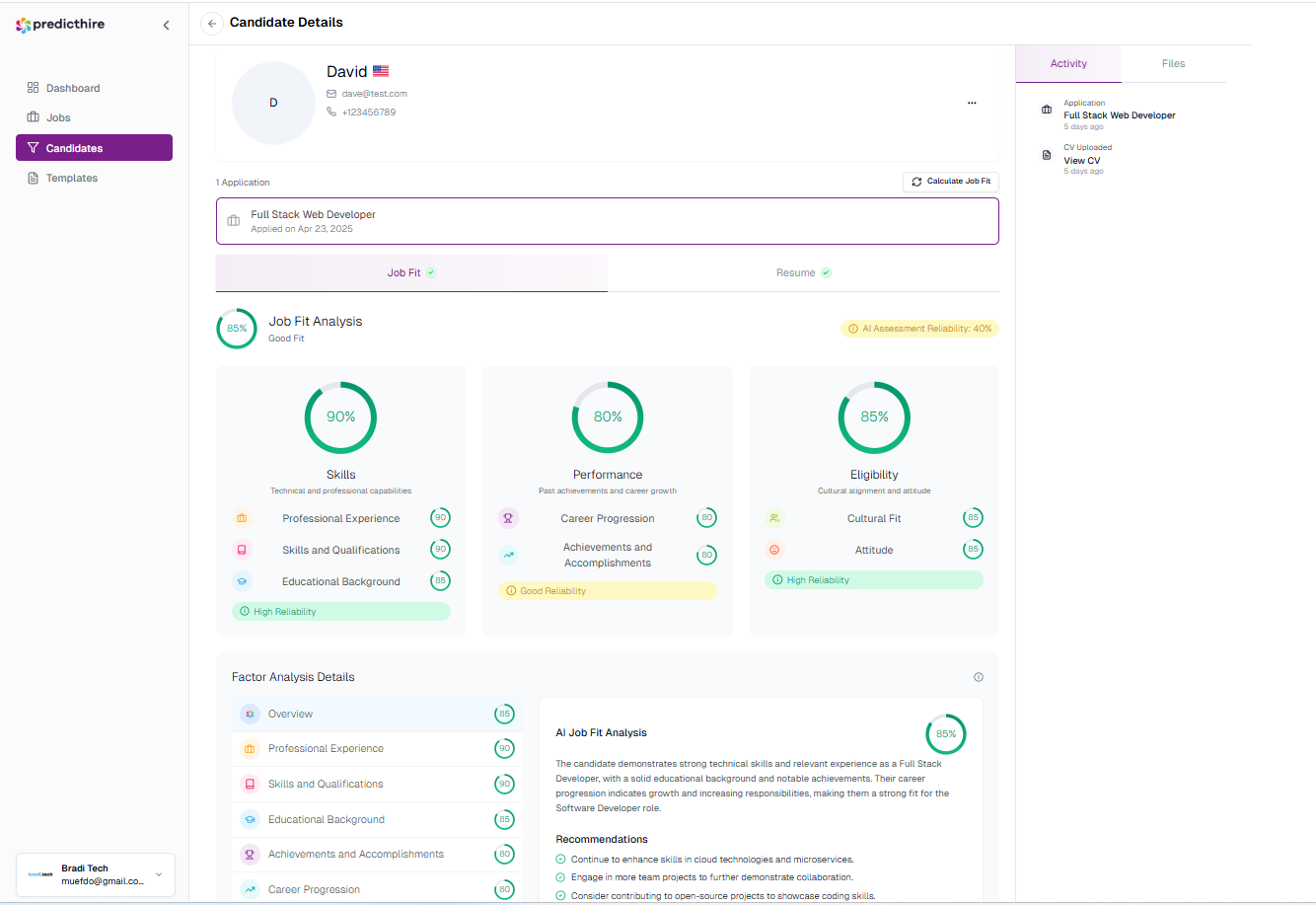1316x905 pixels.
Task: Click the CV Uploaded document icon
Action: point(1047,155)
